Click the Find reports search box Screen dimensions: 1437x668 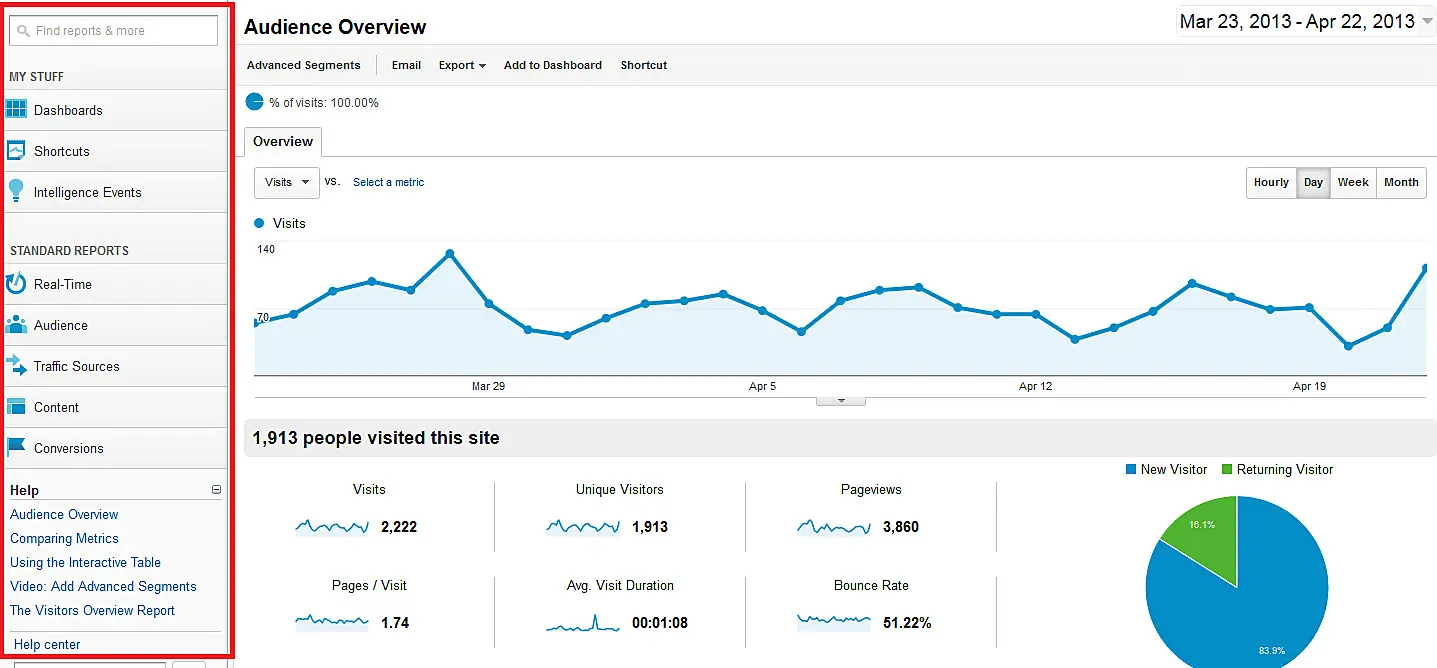coord(113,30)
